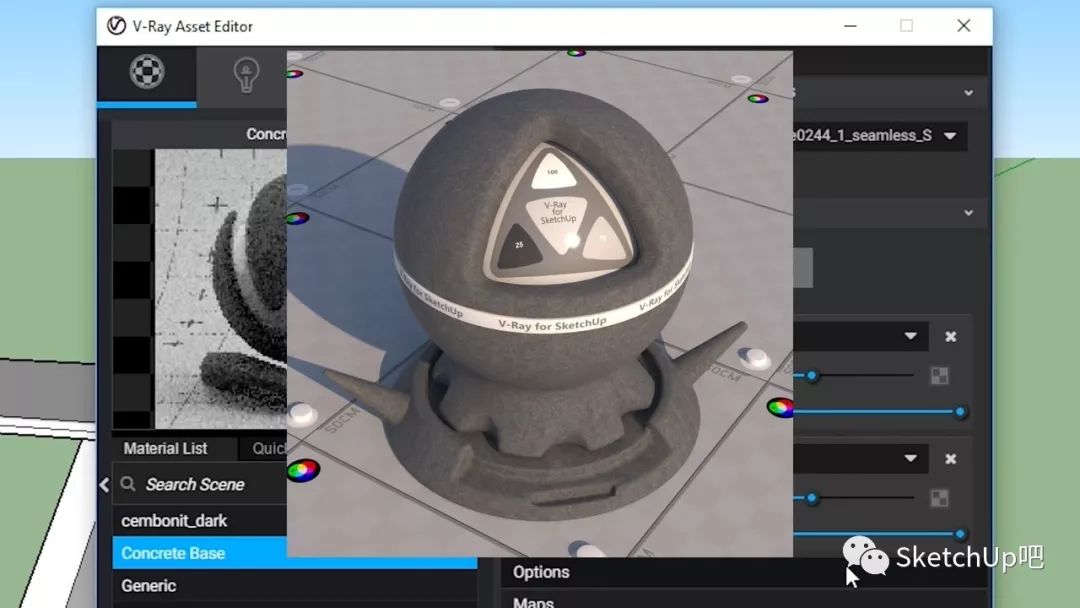Click the V-Ray logo in the title bar
The height and width of the screenshot is (608, 1080).
[x=116, y=26]
